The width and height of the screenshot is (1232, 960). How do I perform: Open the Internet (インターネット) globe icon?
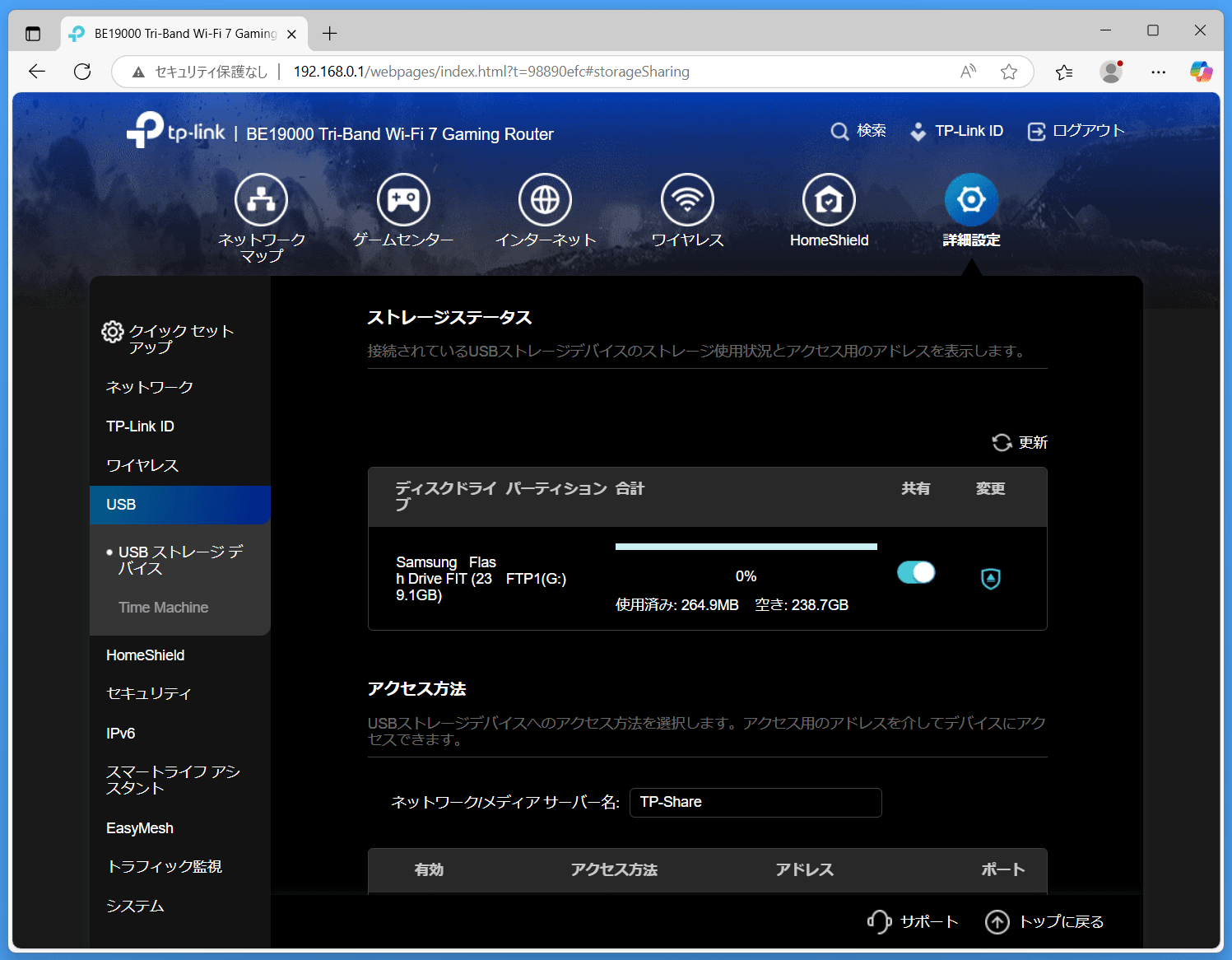[x=545, y=200]
